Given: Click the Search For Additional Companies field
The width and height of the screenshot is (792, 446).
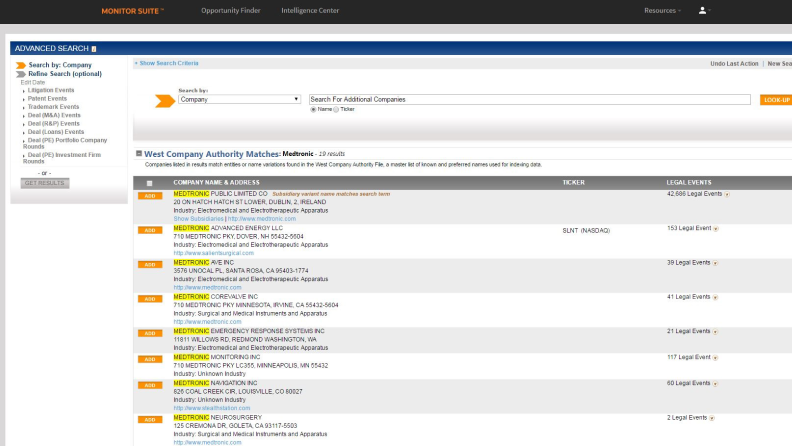Looking at the screenshot, I should click(529, 100).
